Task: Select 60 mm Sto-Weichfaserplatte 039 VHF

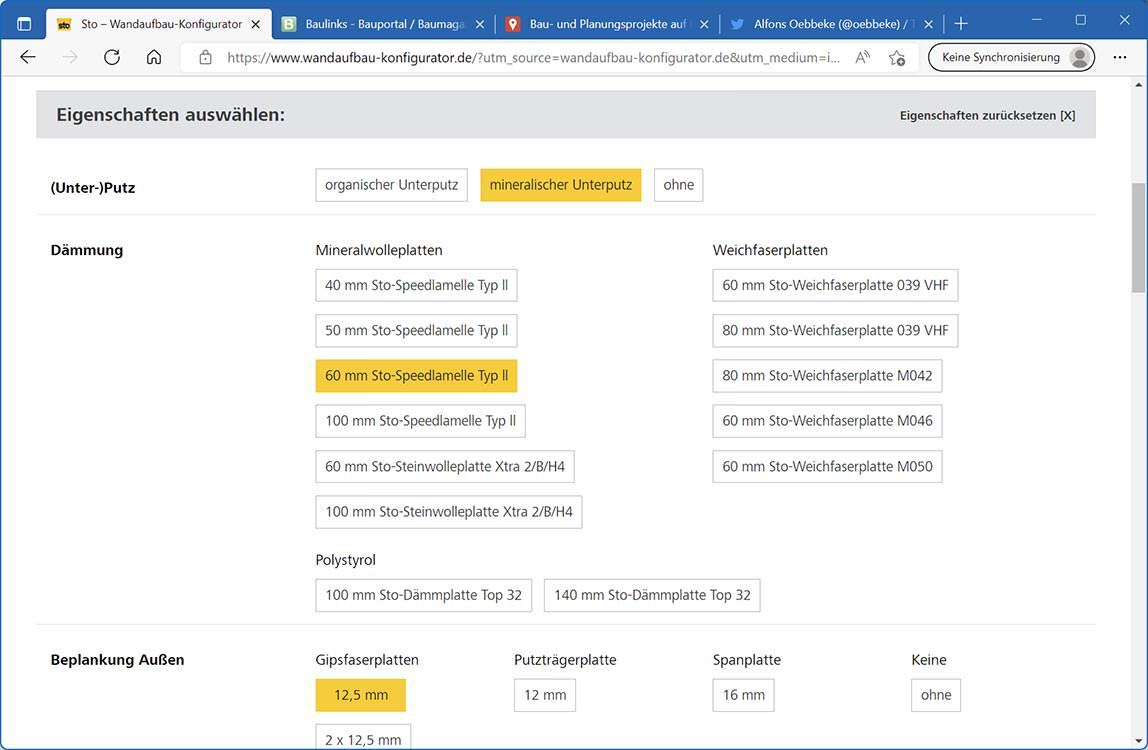Action: pyautogui.click(x=835, y=285)
